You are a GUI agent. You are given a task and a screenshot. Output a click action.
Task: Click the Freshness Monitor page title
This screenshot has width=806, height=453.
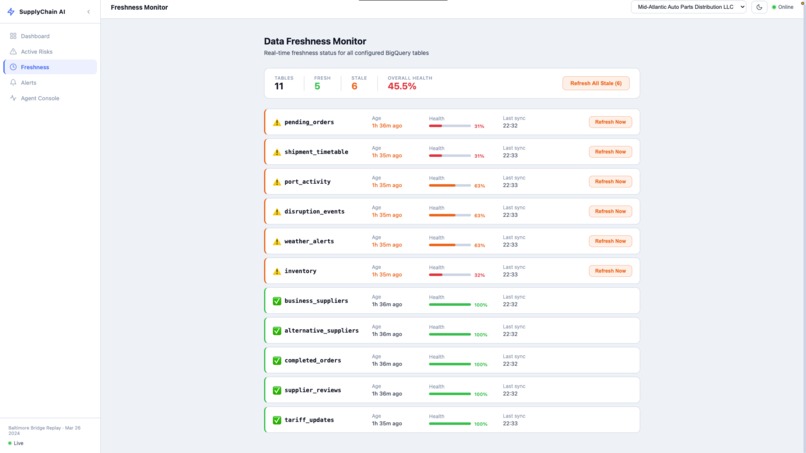pos(139,7)
